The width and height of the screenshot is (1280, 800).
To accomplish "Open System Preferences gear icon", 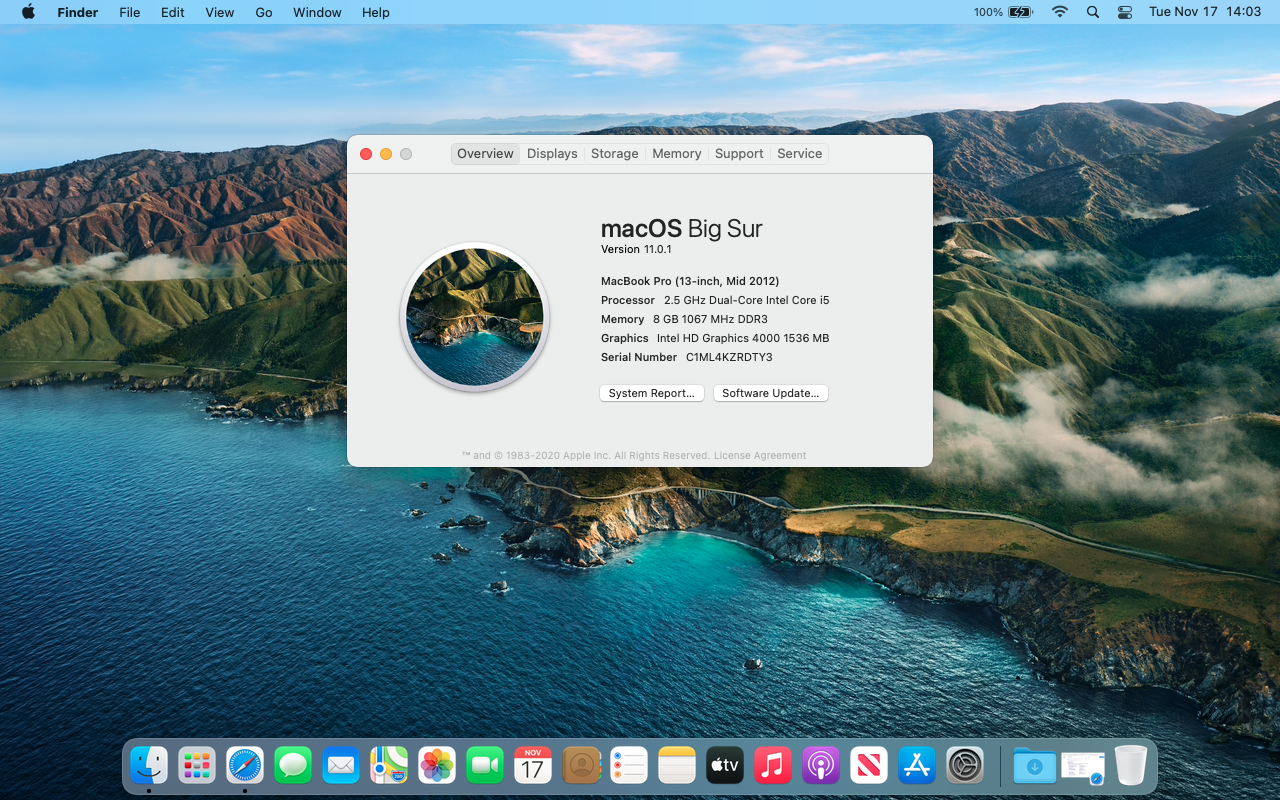I will coord(965,766).
